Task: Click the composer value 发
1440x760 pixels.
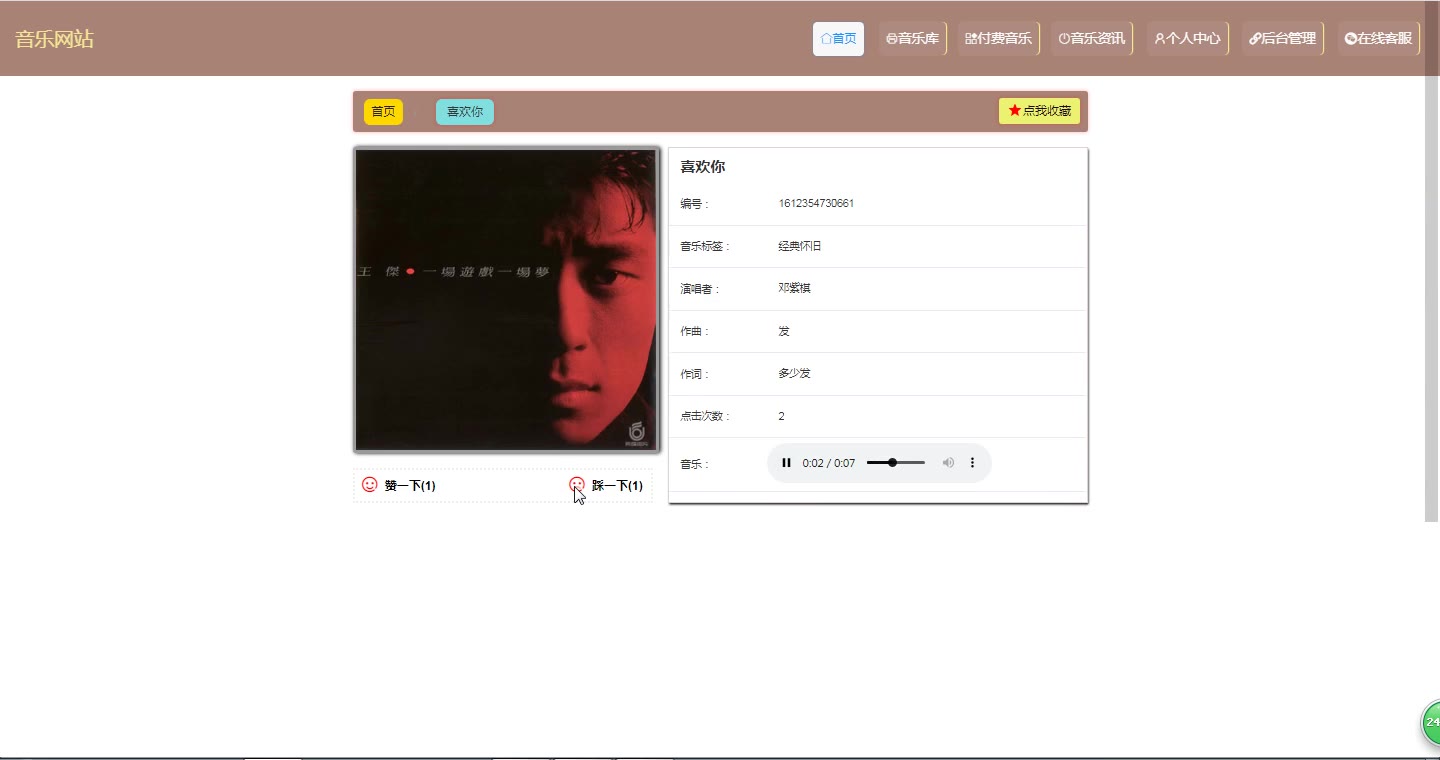Action: pos(784,331)
